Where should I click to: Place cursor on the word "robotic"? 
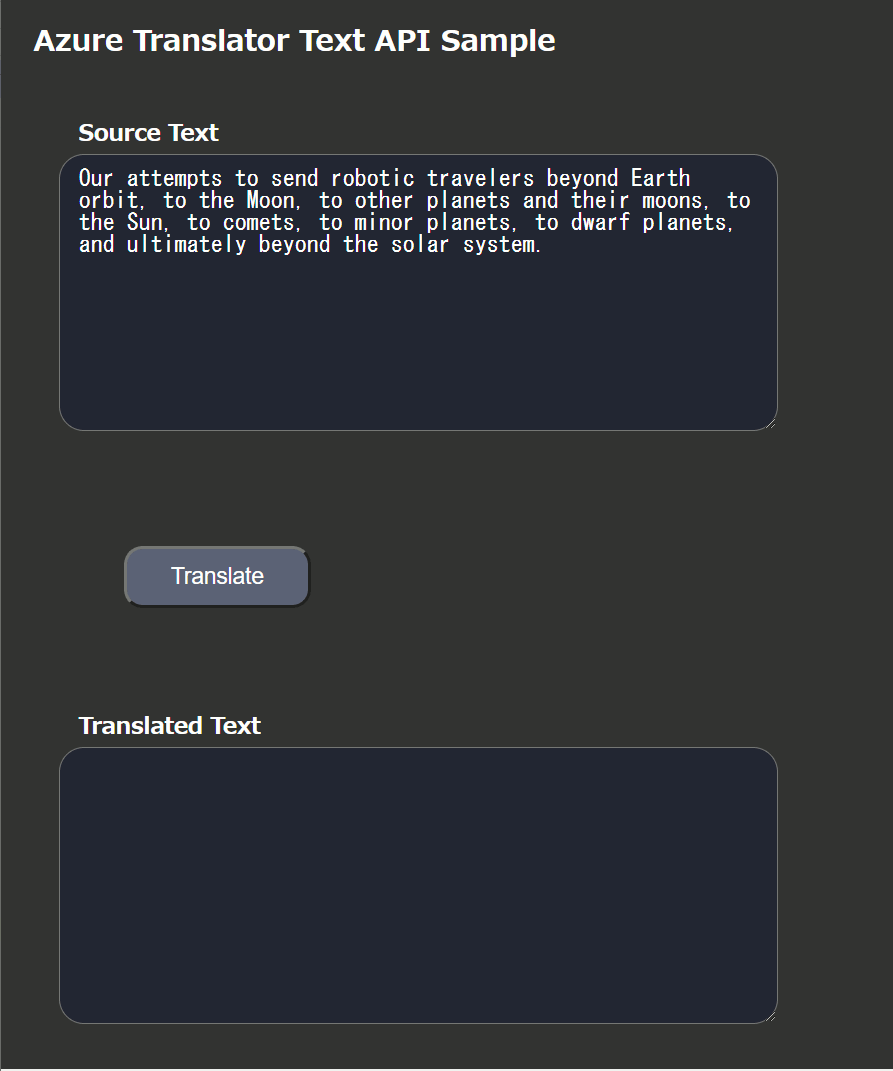coord(372,179)
